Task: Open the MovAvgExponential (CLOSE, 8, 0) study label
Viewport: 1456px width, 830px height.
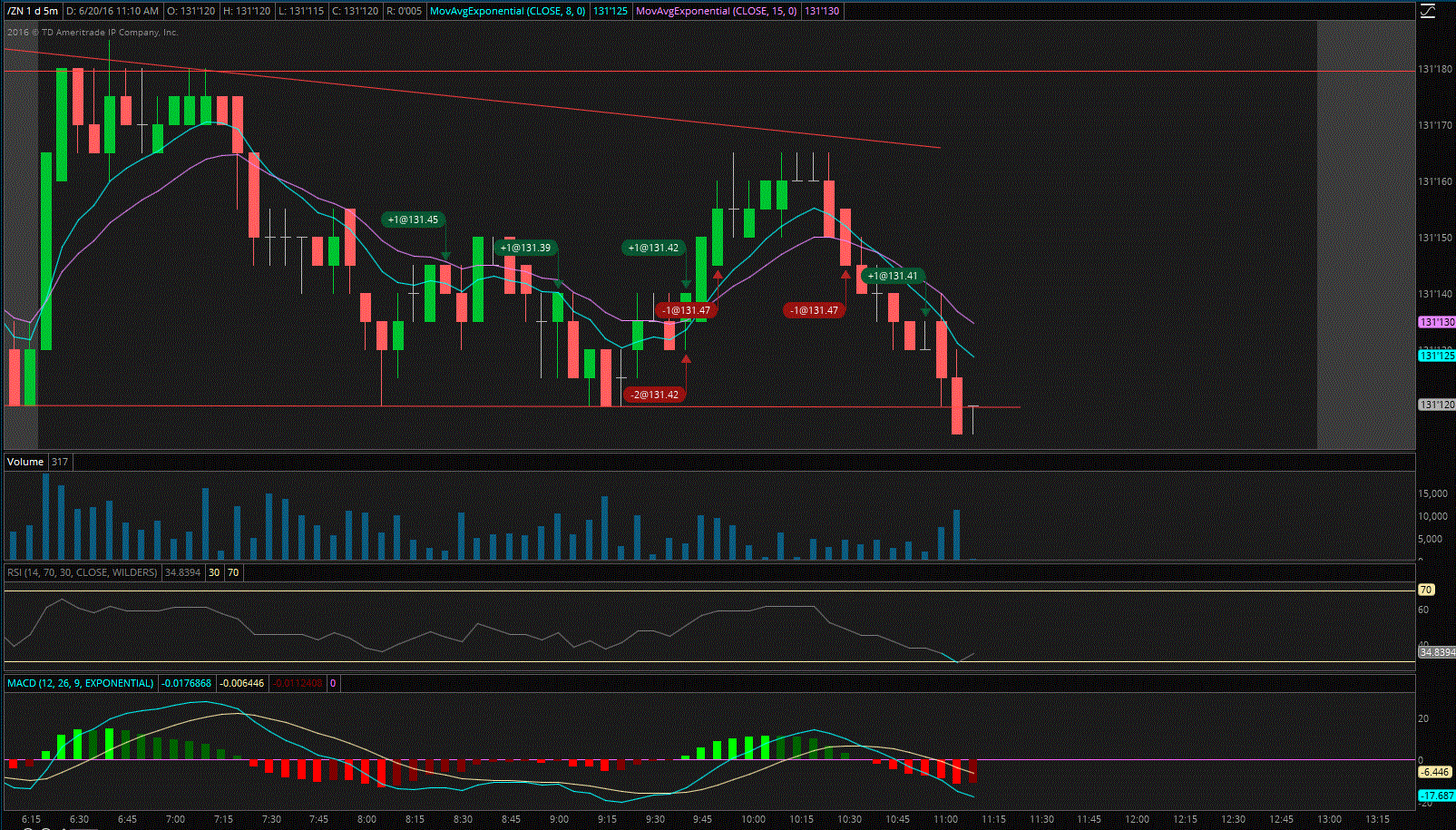Action: tap(508, 11)
